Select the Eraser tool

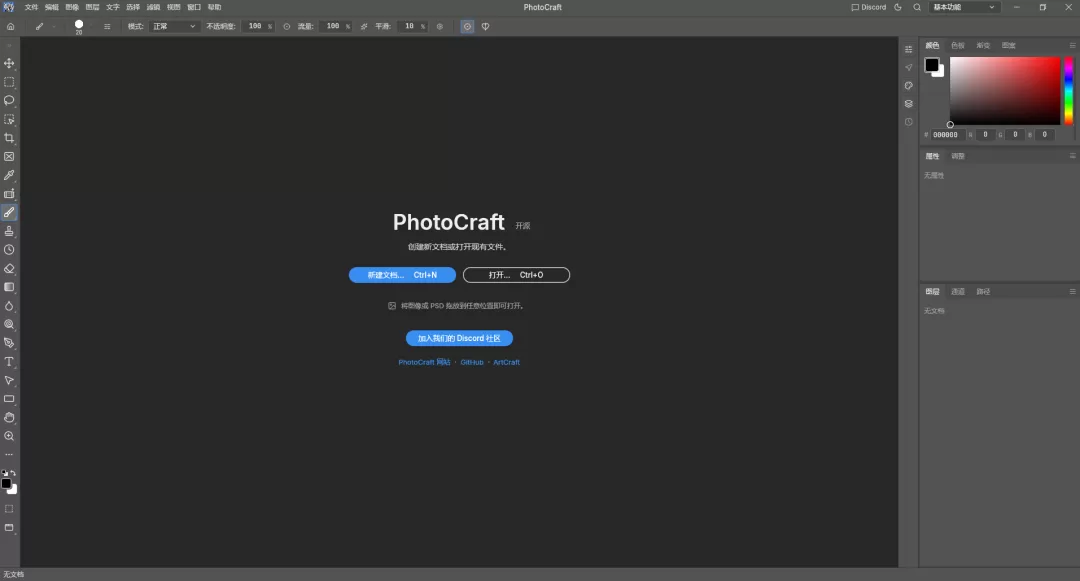pos(9,268)
